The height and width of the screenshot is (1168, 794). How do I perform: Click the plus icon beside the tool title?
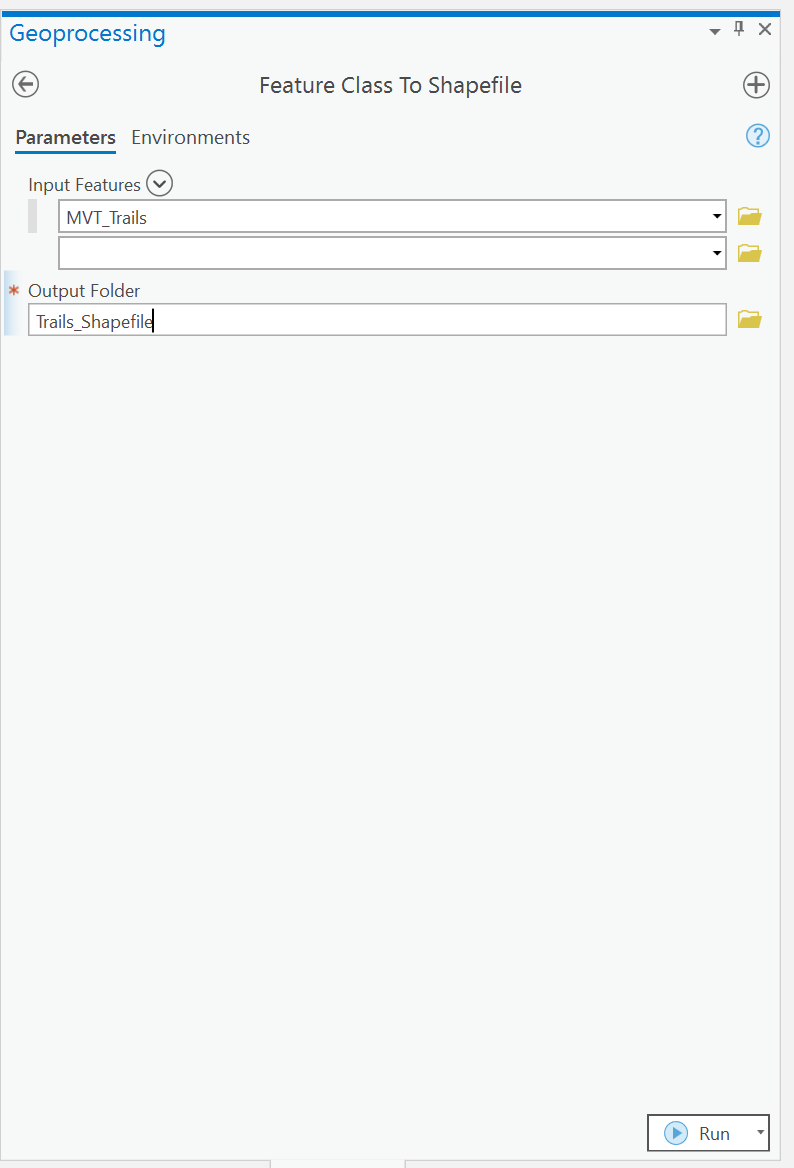756,85
